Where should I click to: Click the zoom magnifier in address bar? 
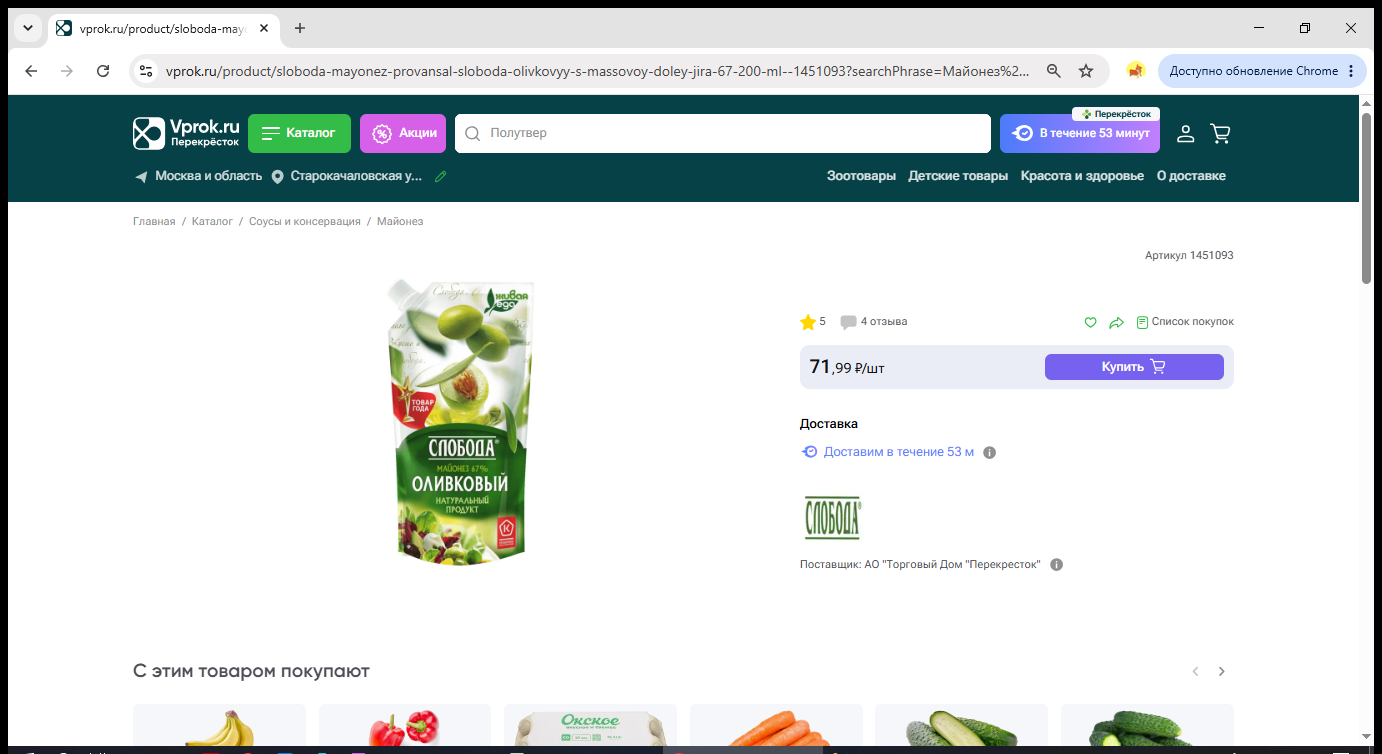[x=1053, y=71]
